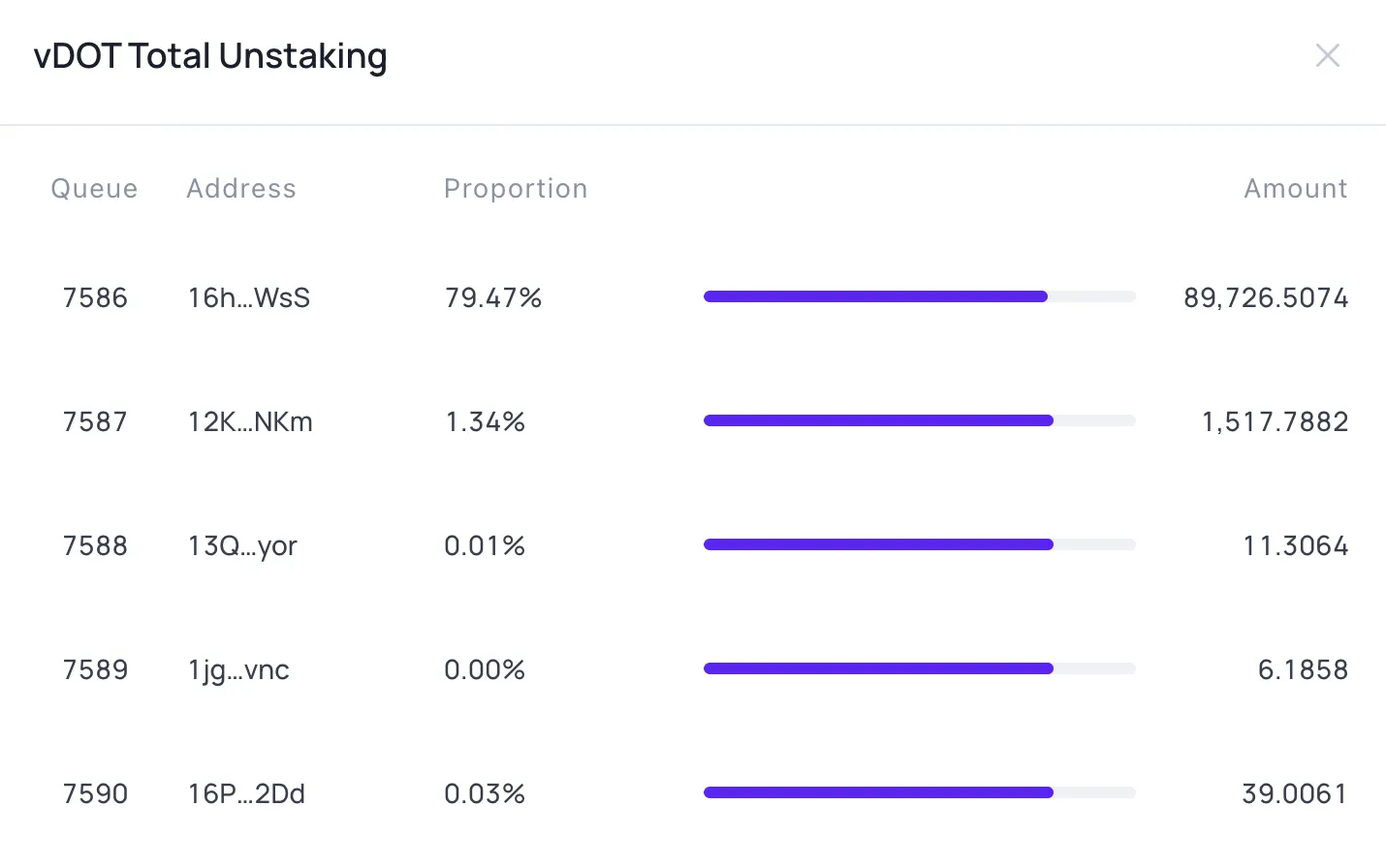
Task: Open address 16h...WsS
Action: coord(249,297)
